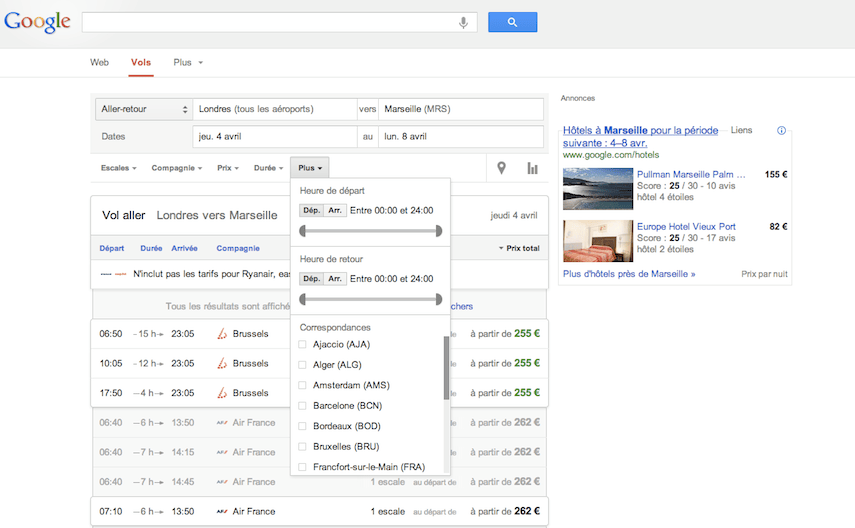Viewport: 855px width, 528px height.
Task: Click Brussels Airlines logo on 10:05 flight
Action: (x=222, y=363)
